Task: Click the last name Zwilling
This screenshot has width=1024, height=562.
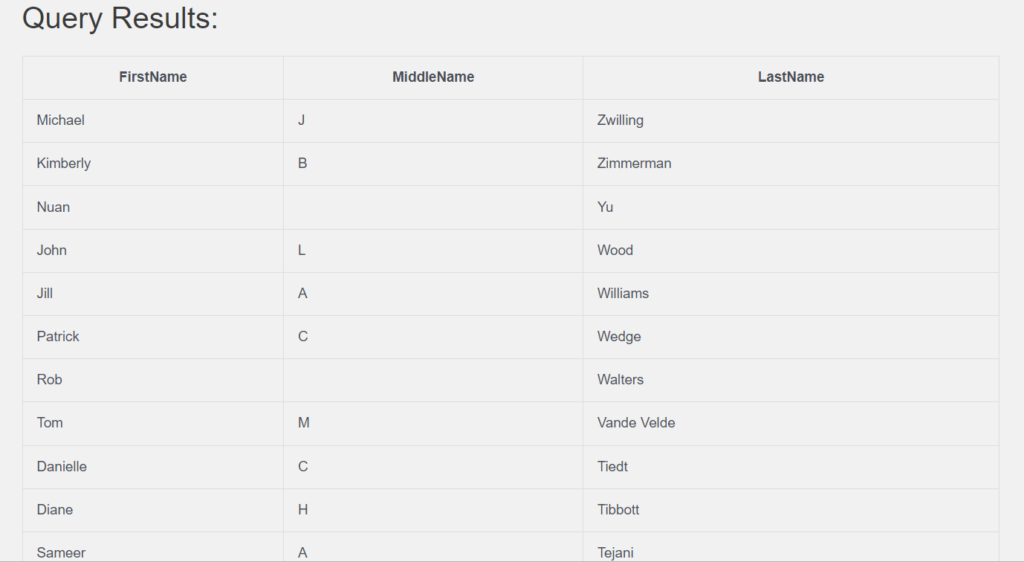Action: click(620, 120)
